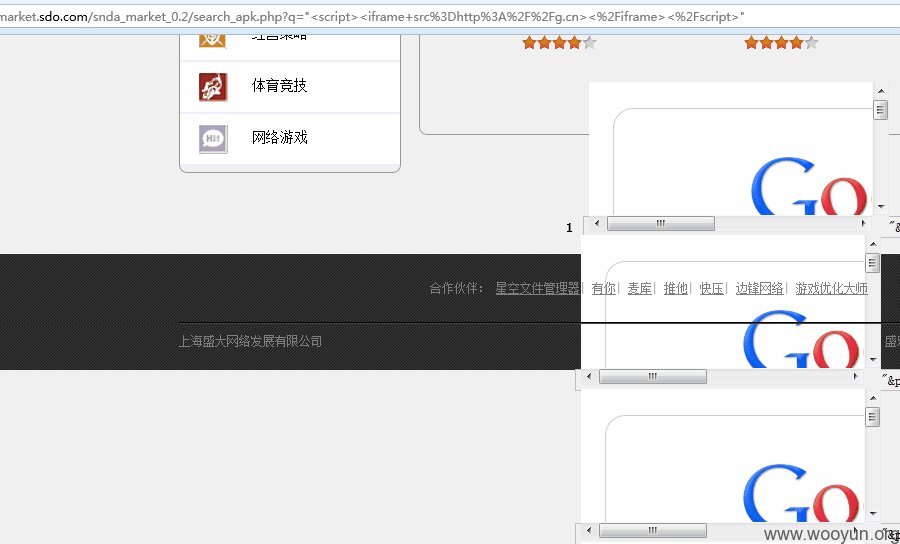Screen dimensions: 900x544
Task: Click down arrow of second iframe's vertical scrollbar
Action: (872, 360)
